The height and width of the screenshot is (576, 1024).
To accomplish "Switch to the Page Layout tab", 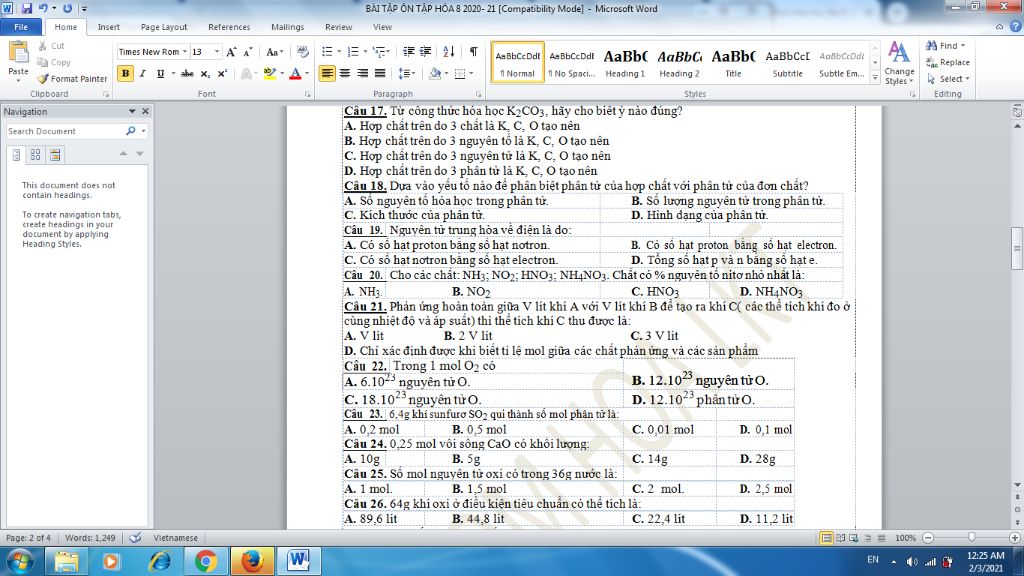I will (164, 27).
